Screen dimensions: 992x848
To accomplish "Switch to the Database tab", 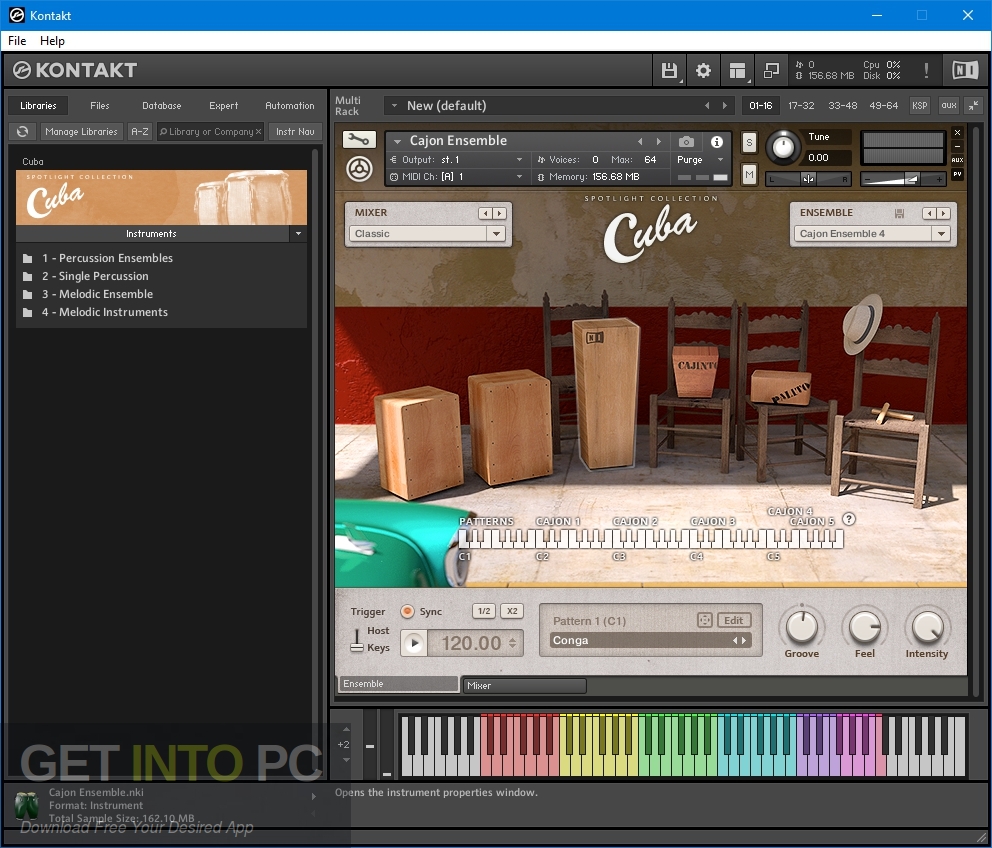I will (161, 106).
